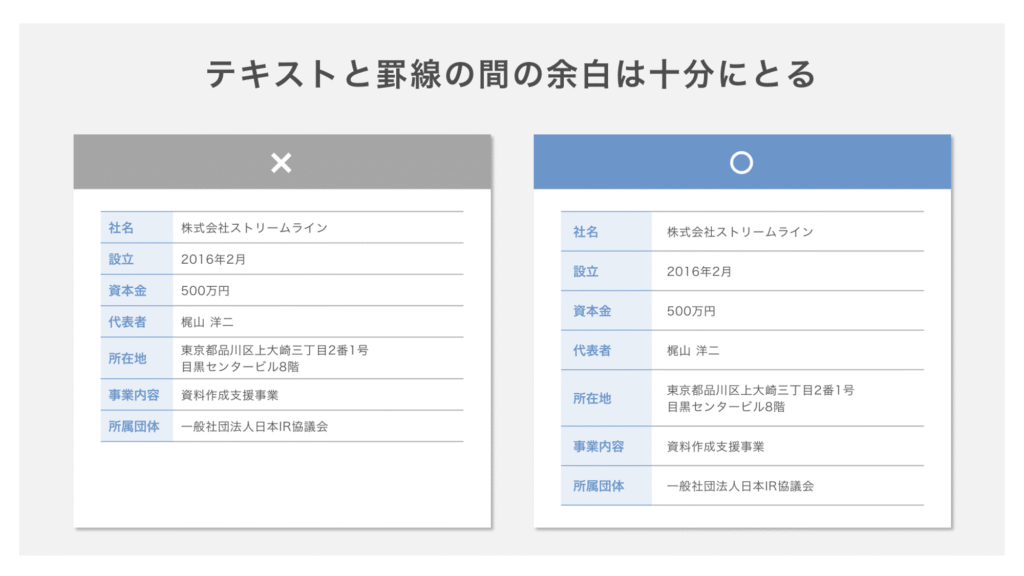This screenshot has height=576, width=1024.
Task: Click 所在地 label in the right table
Action: [x=592, y=398]
